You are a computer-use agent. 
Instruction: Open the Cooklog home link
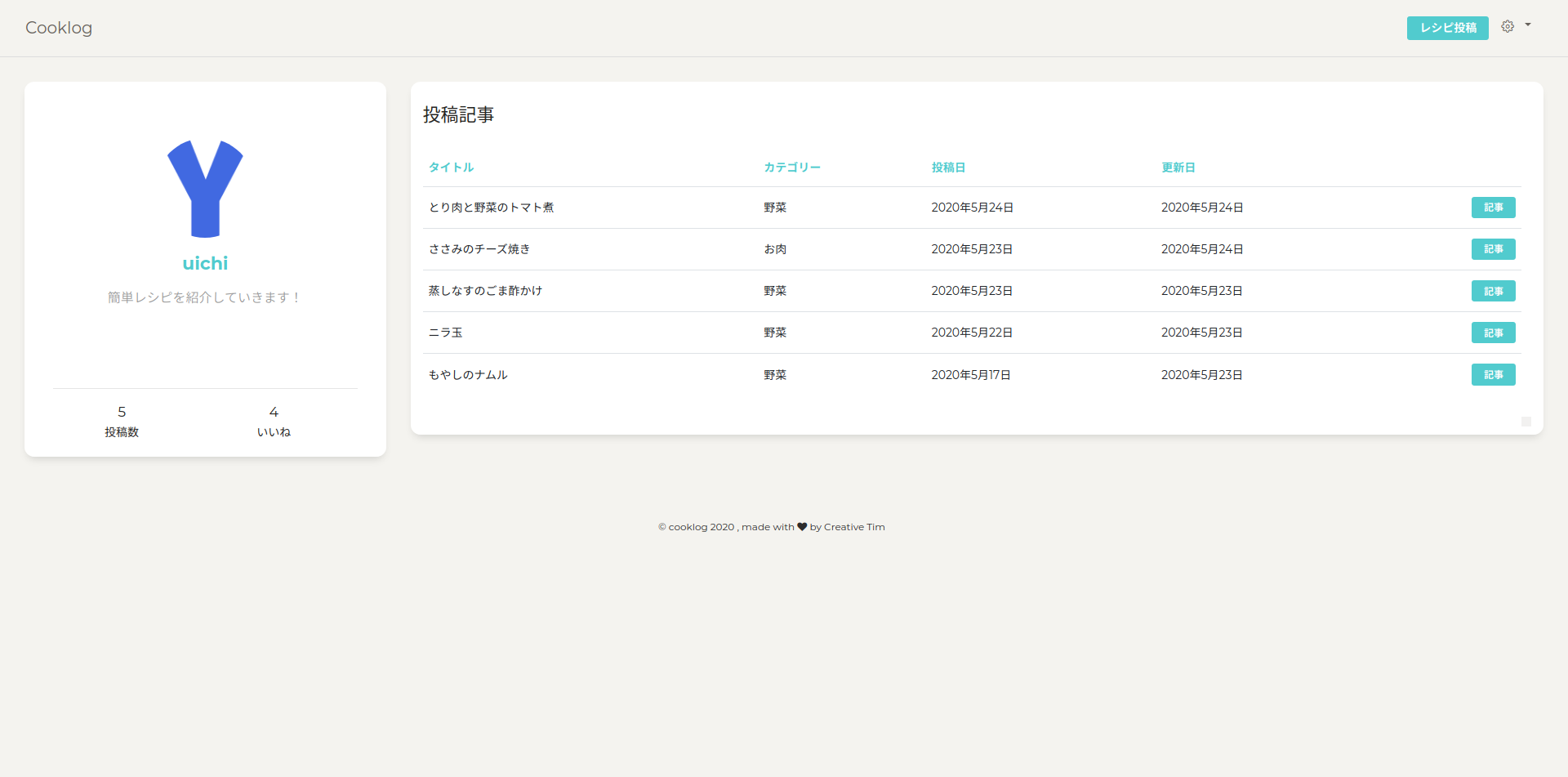(x=59, y=28)
